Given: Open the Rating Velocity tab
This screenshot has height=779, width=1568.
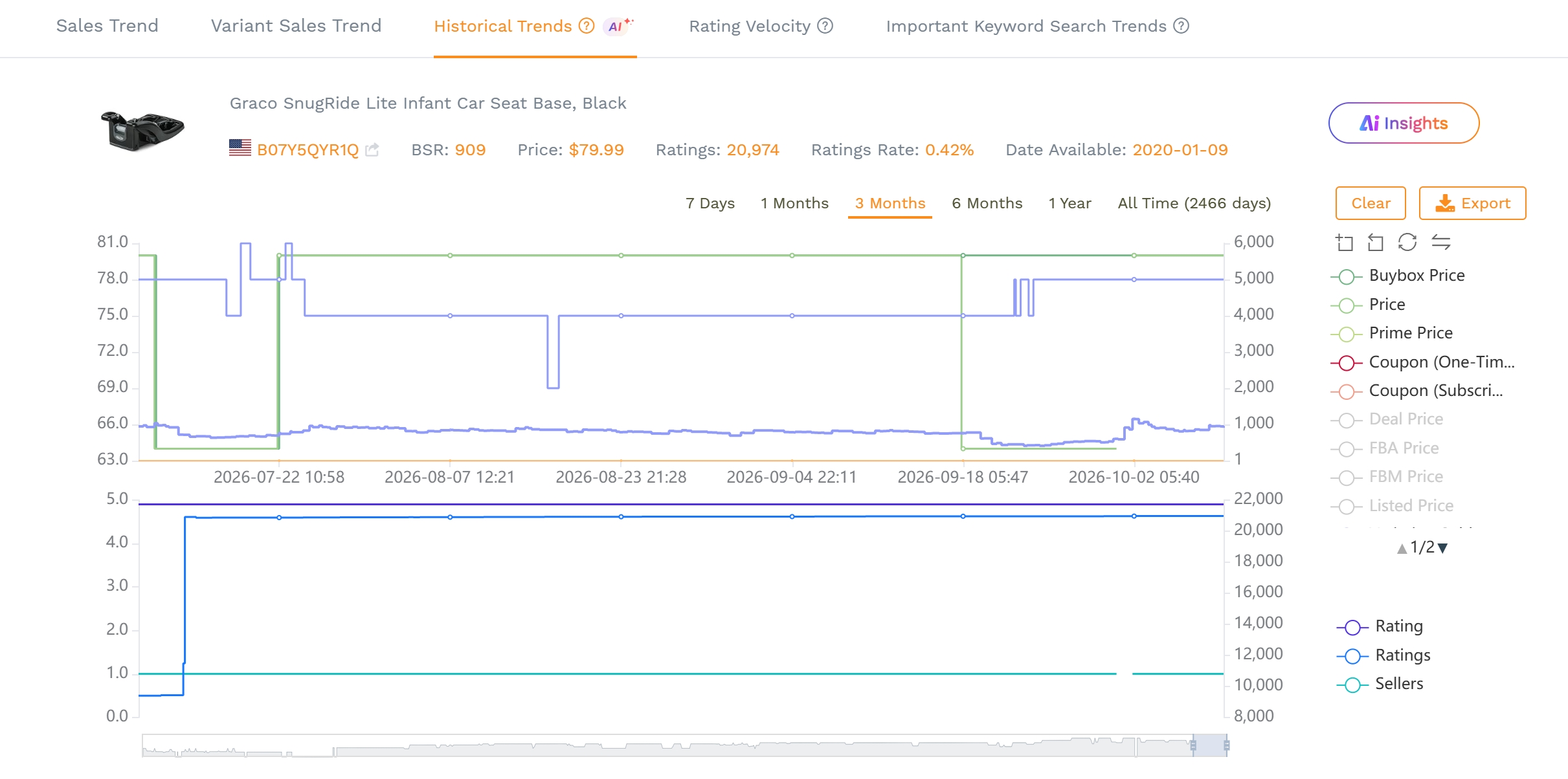Looking at the screenshot, I should tap(750, 26).
